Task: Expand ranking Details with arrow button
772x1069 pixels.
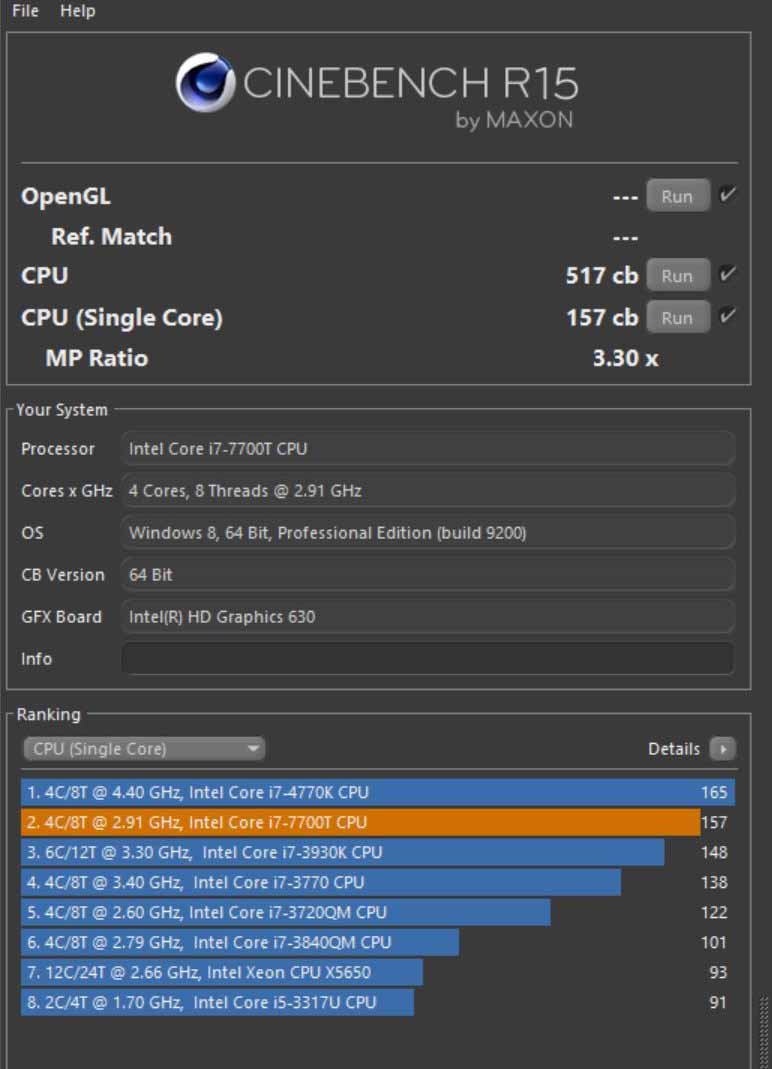Action: [722, 749]
